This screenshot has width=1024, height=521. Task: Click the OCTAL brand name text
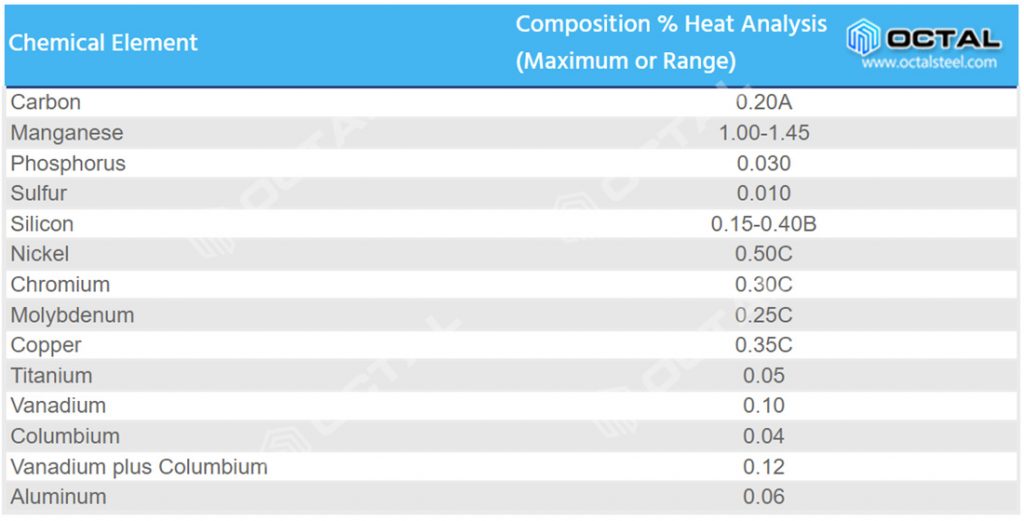pos(943,38)
